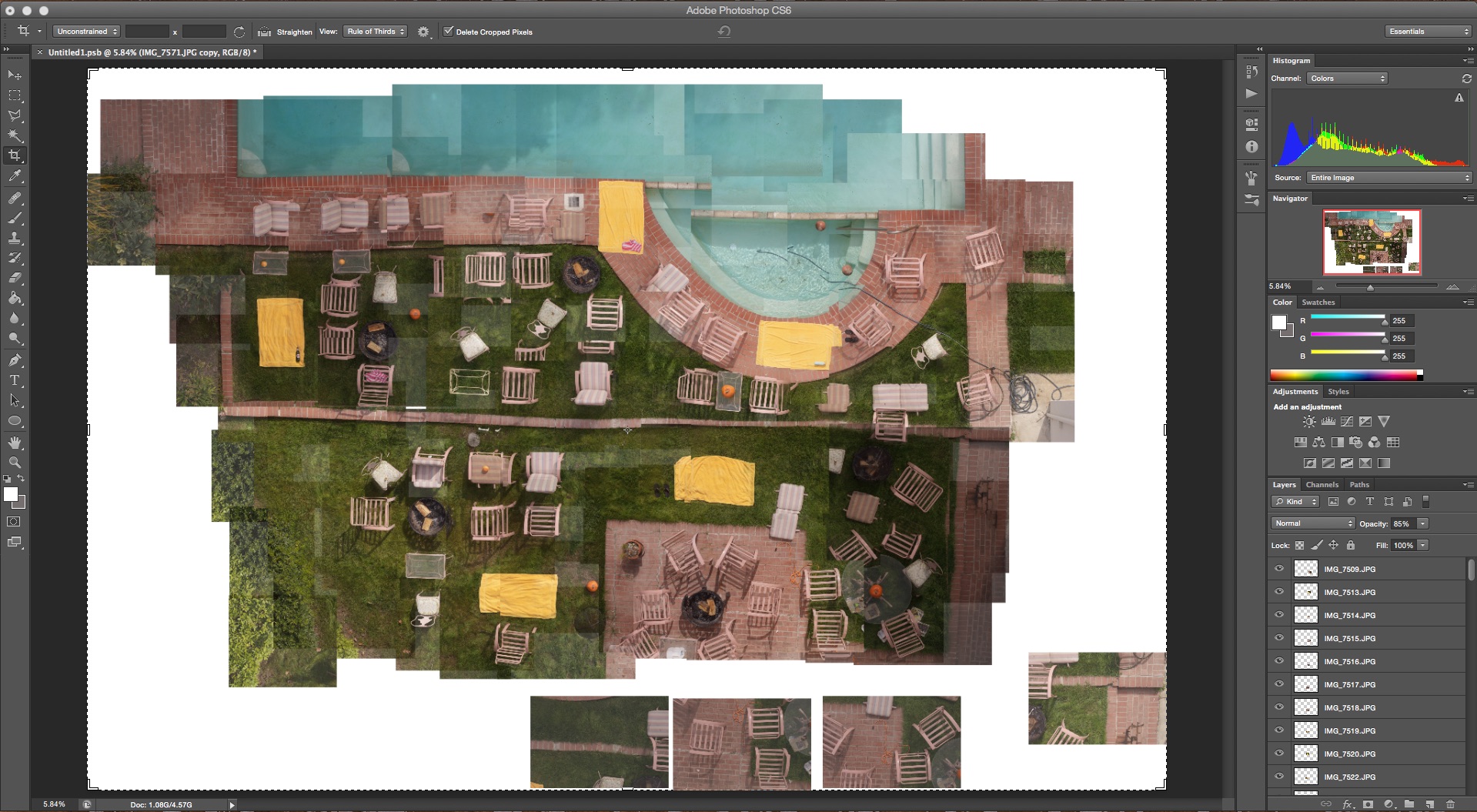Image resolution: width=1477 pixels, height=812 pixels.
Task: Add a Brightness/Contrast adjustment
Action: tap(1308, 422)
